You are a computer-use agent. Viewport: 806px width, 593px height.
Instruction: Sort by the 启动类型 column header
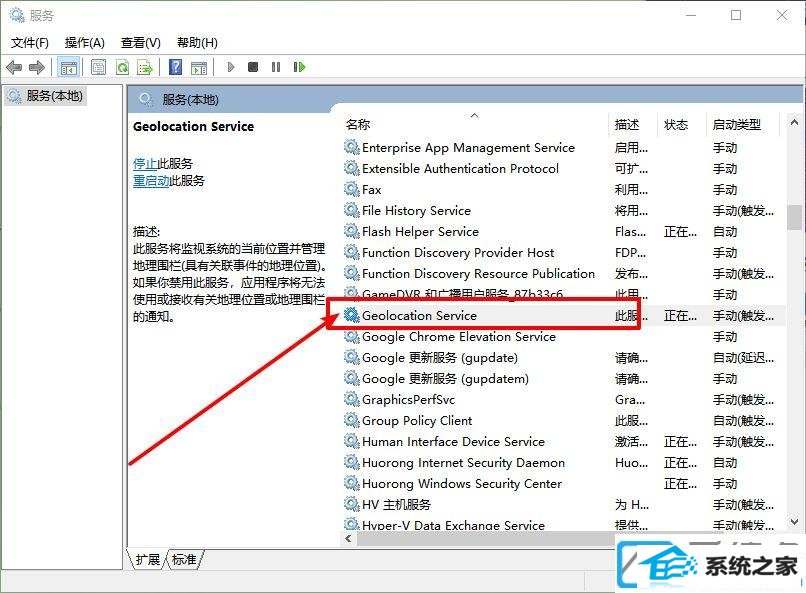point(737,124)
